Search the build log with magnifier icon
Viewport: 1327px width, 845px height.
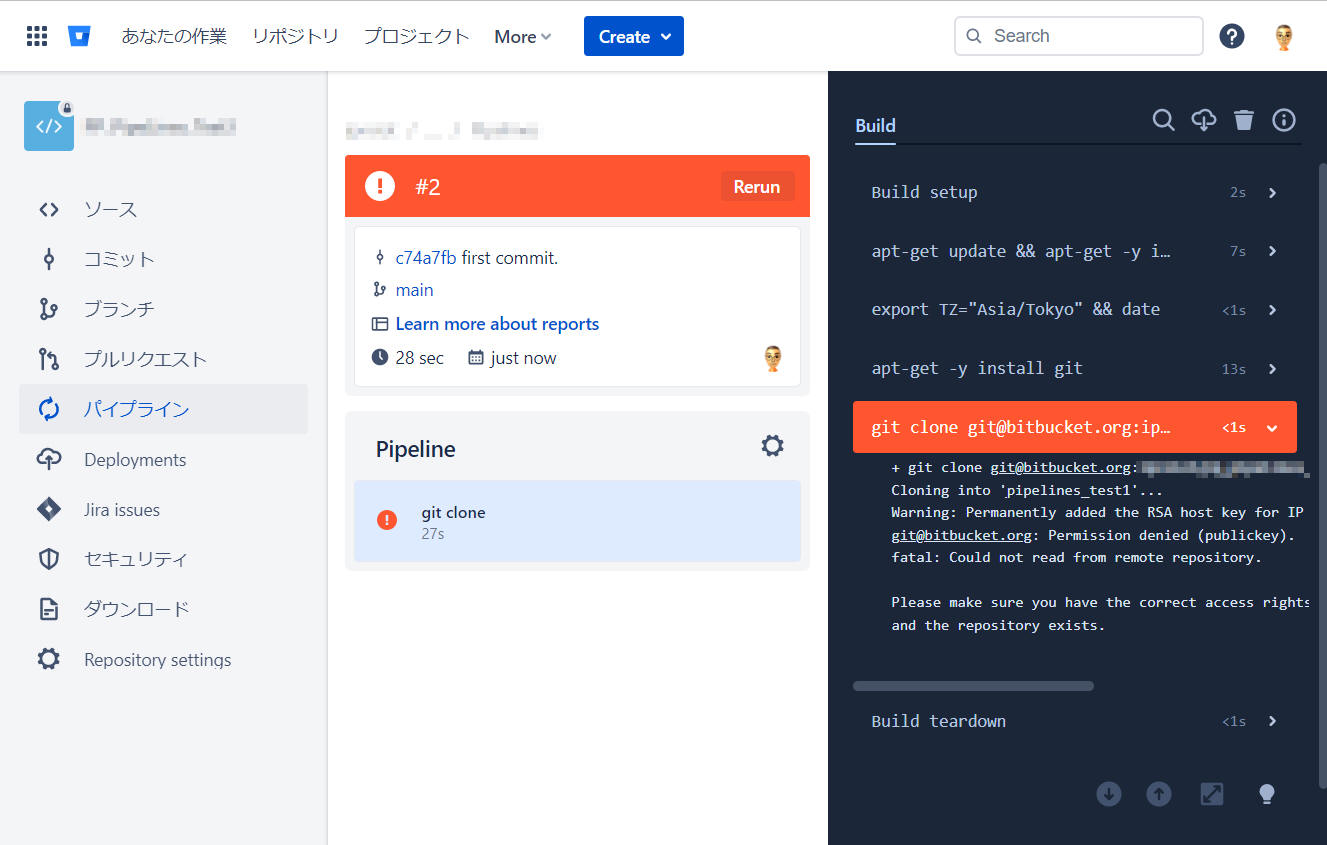(x=1163, y=120)
